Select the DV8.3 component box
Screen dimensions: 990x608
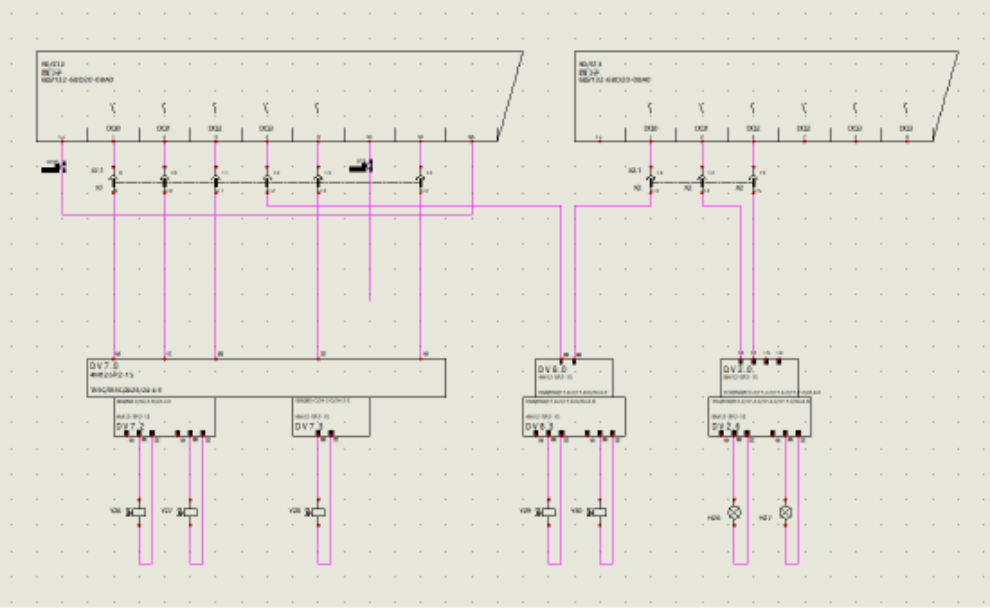[573, 416]
